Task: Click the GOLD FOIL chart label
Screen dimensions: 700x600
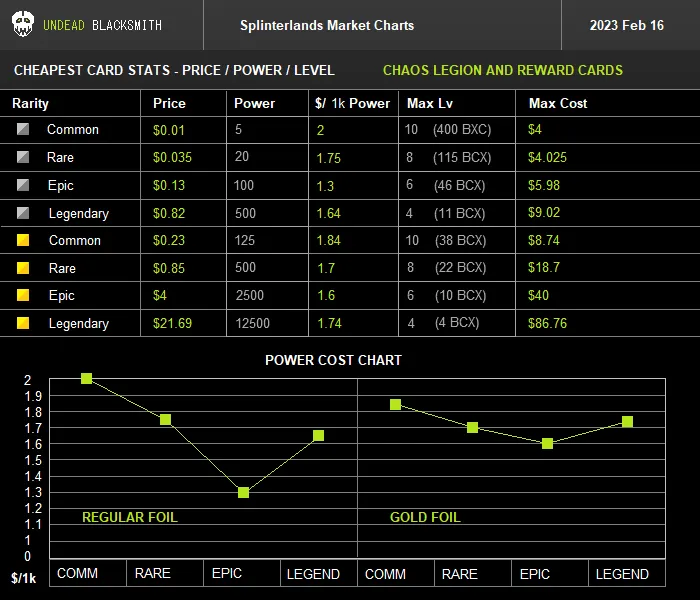Action: click(x=425, y=517)
